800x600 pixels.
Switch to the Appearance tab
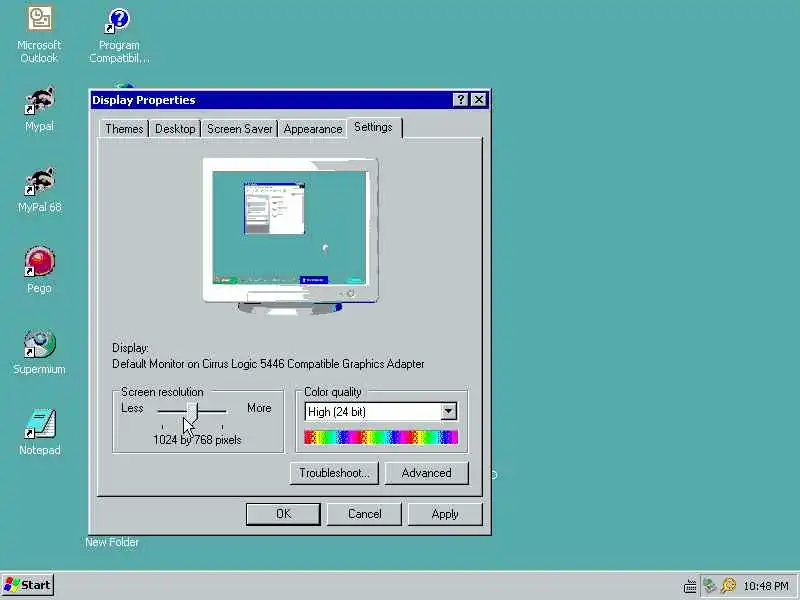click(x=313, y=129)
